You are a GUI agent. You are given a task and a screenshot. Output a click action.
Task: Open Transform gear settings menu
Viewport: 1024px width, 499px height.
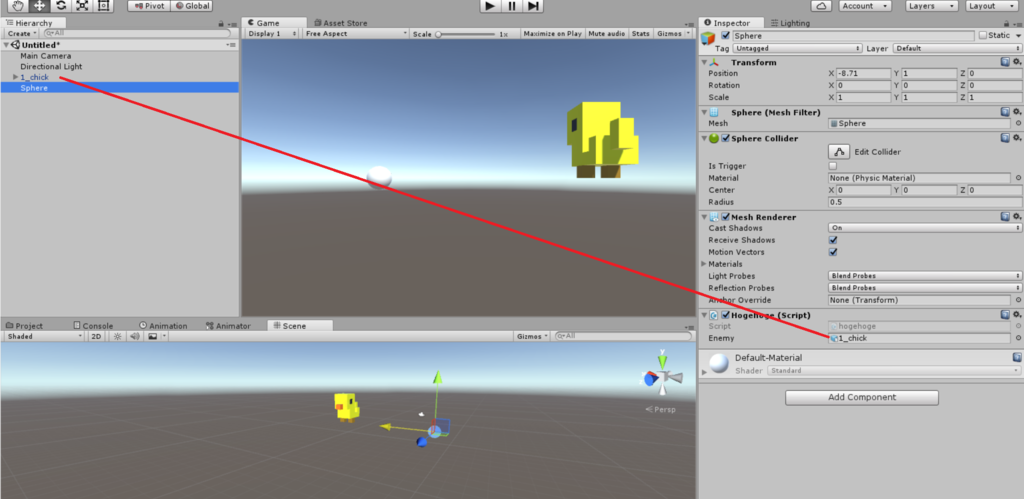coord(1017,62)
